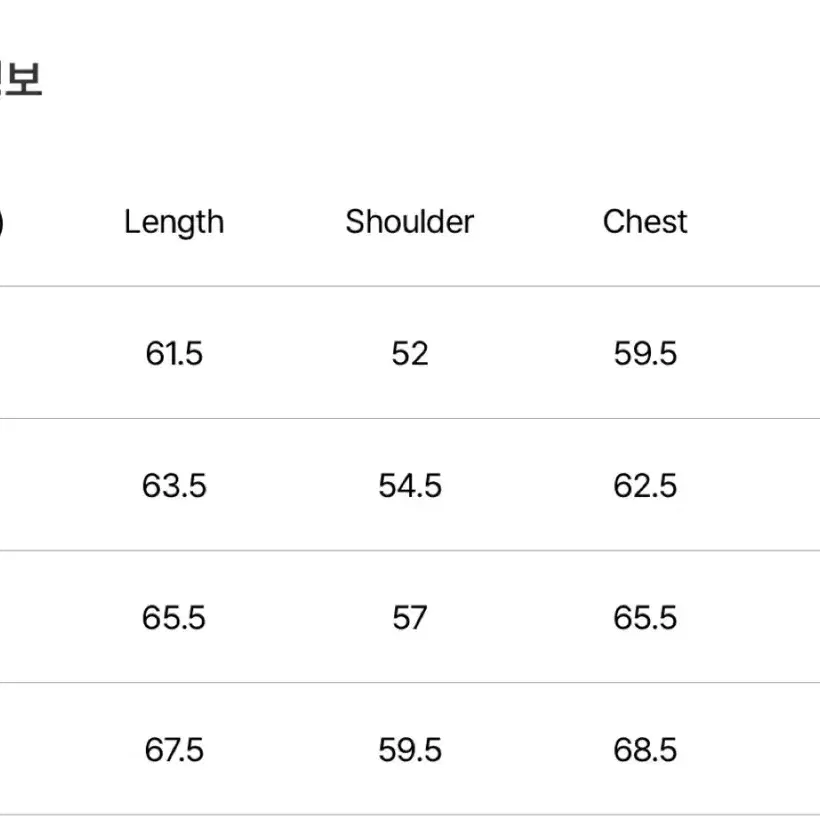This screenshot has height=820, width=820.
Task: Select the 61.5 Length value
Action: click(x=174, y=354)
